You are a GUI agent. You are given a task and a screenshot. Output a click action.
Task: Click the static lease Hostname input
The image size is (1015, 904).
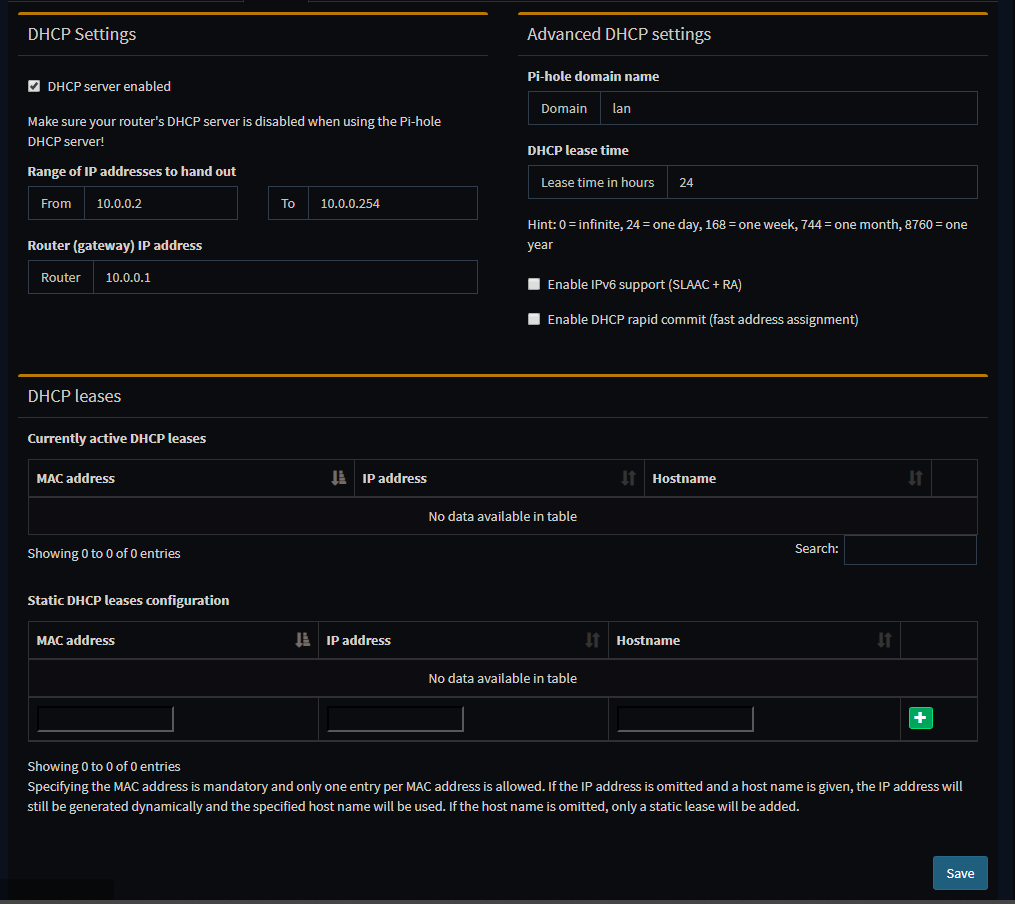coord(685,719)
